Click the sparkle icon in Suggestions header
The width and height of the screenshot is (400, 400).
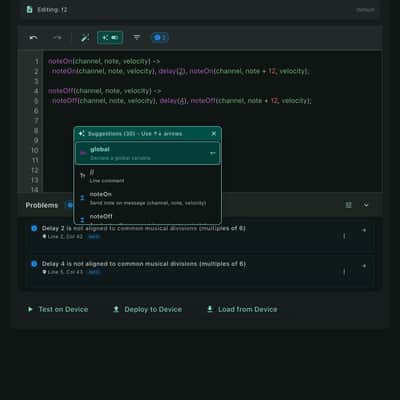(81, 134)
